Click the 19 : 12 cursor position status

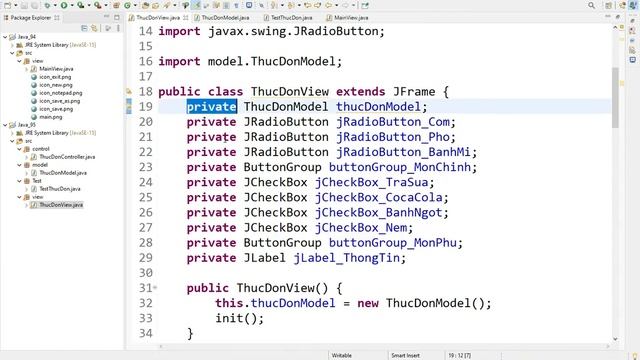[460, 356]
